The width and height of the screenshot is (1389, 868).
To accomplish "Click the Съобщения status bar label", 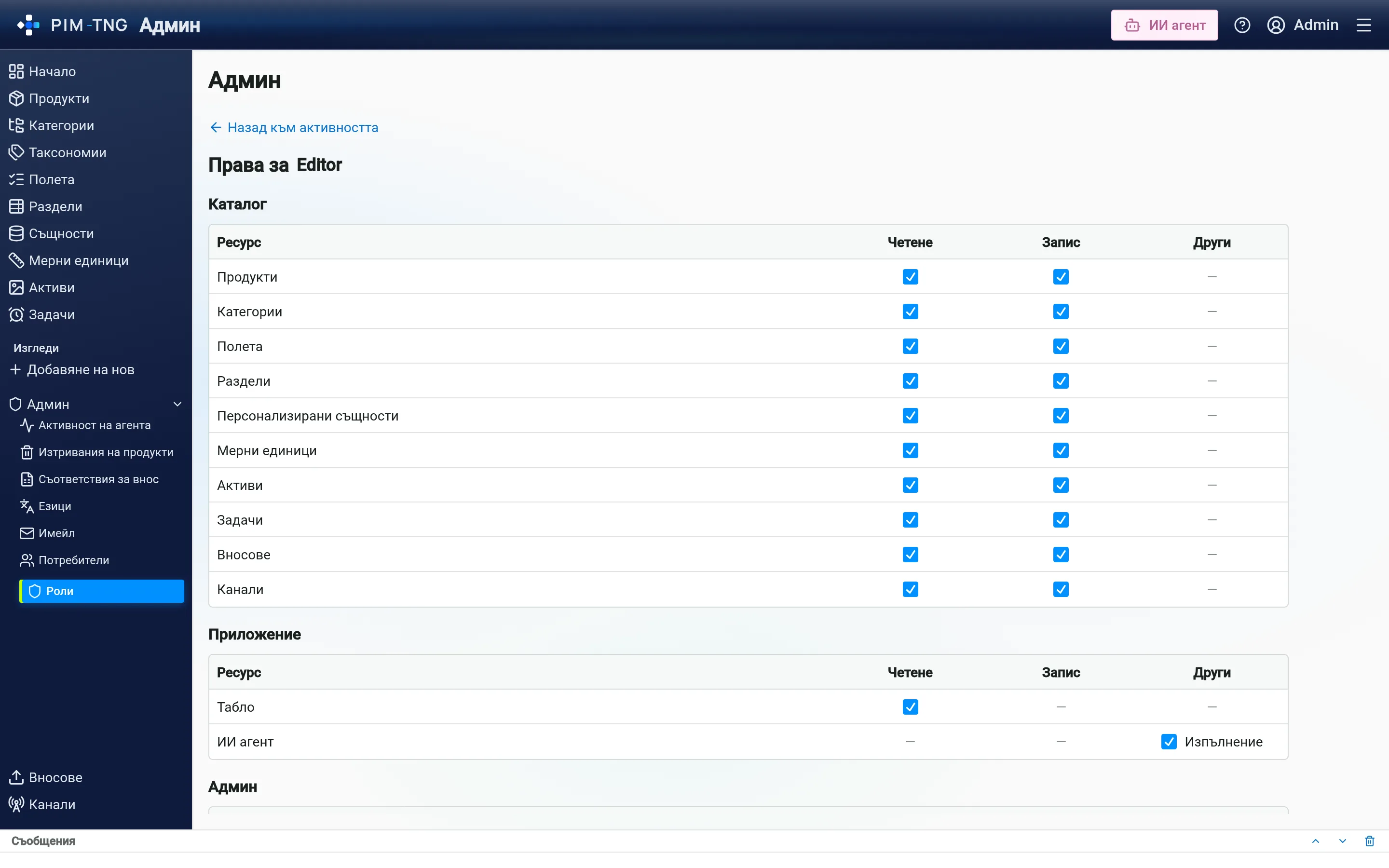I will 43,841.
